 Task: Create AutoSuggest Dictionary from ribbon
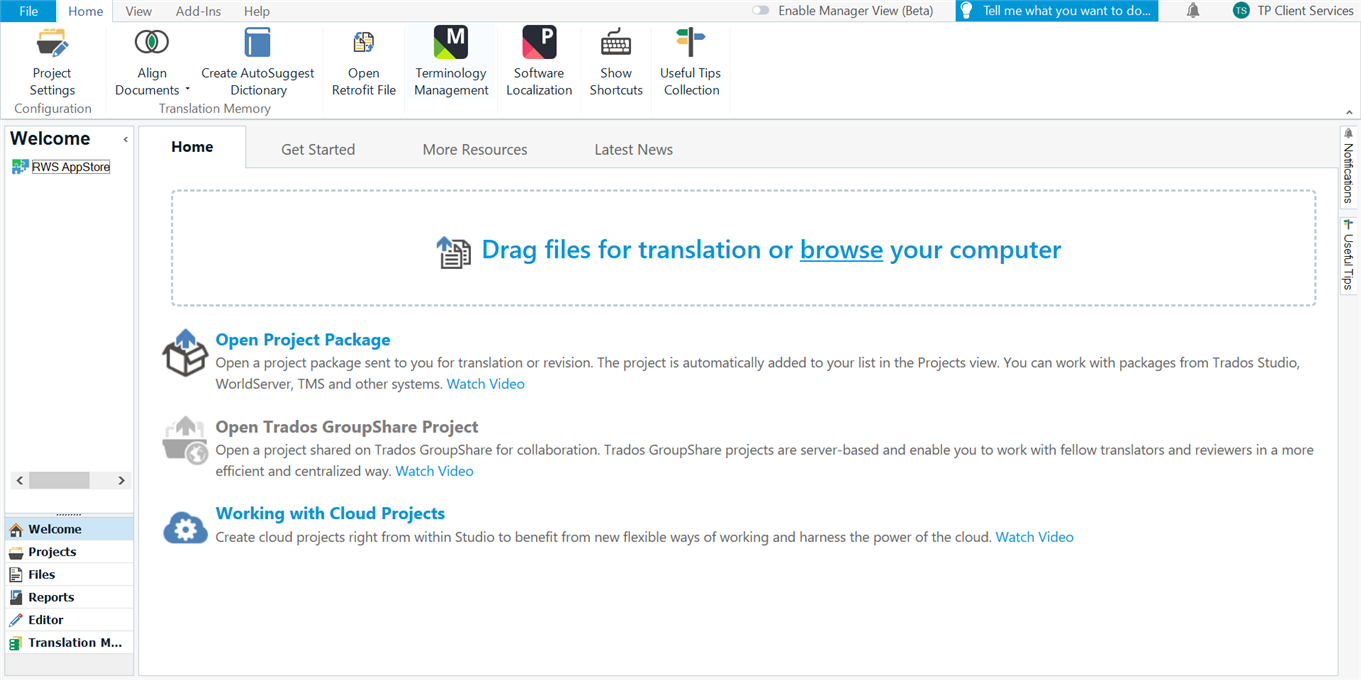pyautogui.click(x=257, y=63)
